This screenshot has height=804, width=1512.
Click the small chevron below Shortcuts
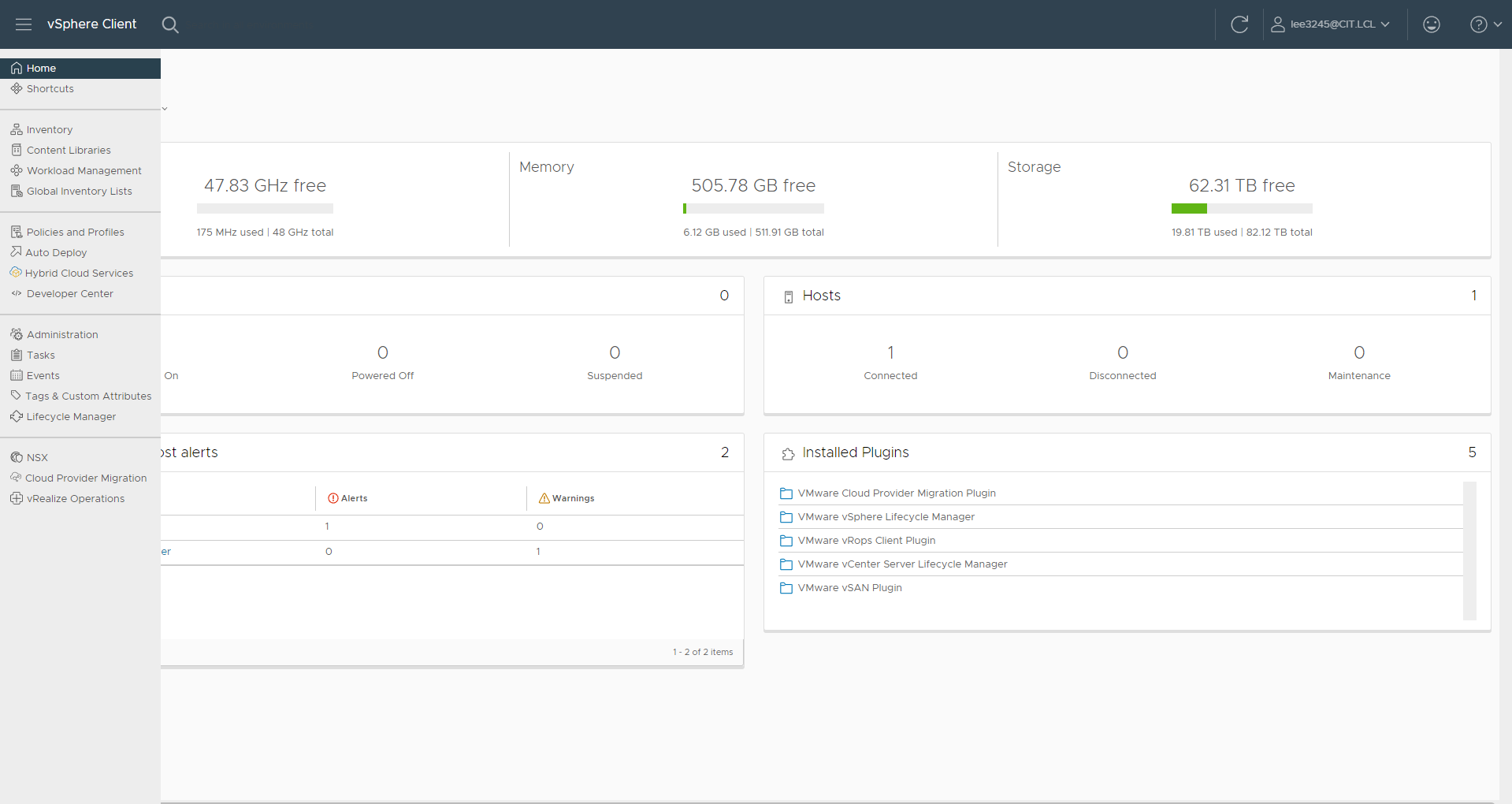tap(165, 109)
